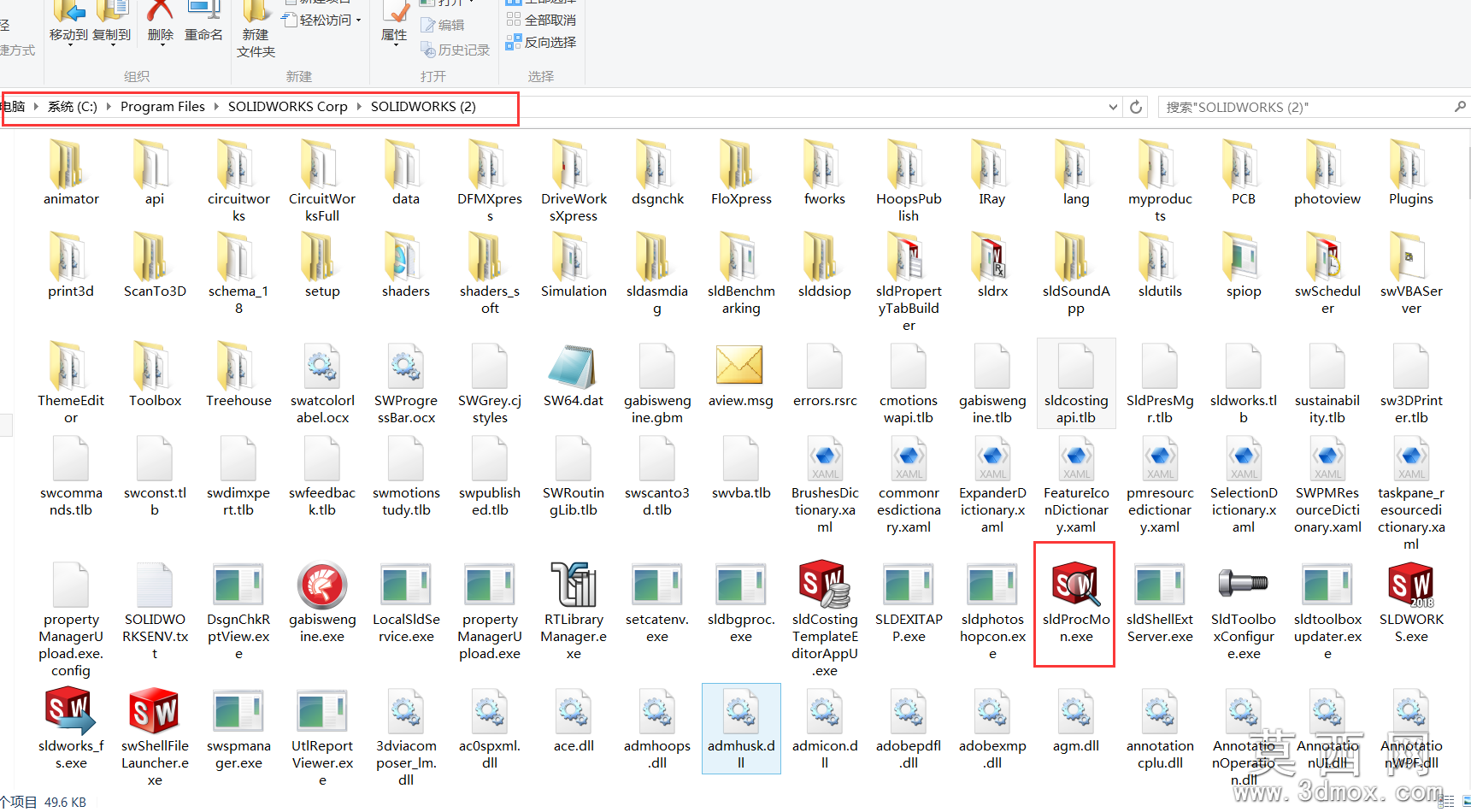Select the swShellFileLauncher.exe icon
Image resolution: width=1471 pixels, height=812 pixels.
coord(154,711)
